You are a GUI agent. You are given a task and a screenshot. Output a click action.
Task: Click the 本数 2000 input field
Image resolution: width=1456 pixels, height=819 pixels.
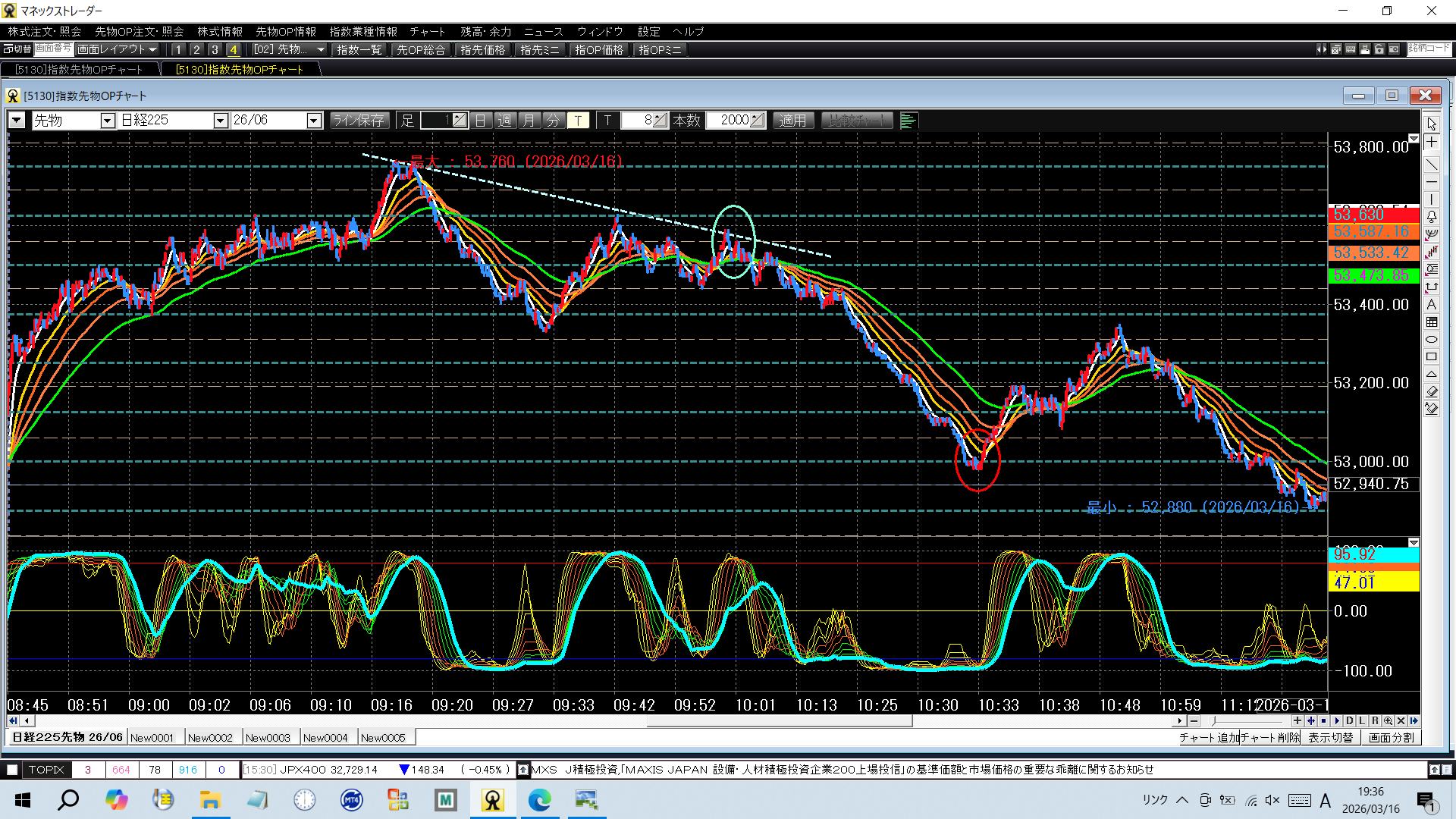point(730,121)
